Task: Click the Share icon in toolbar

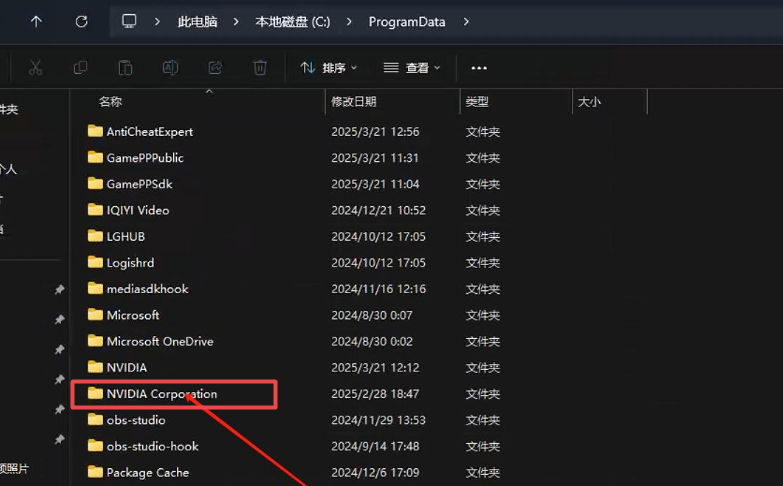Action: [x=215, y=68]
